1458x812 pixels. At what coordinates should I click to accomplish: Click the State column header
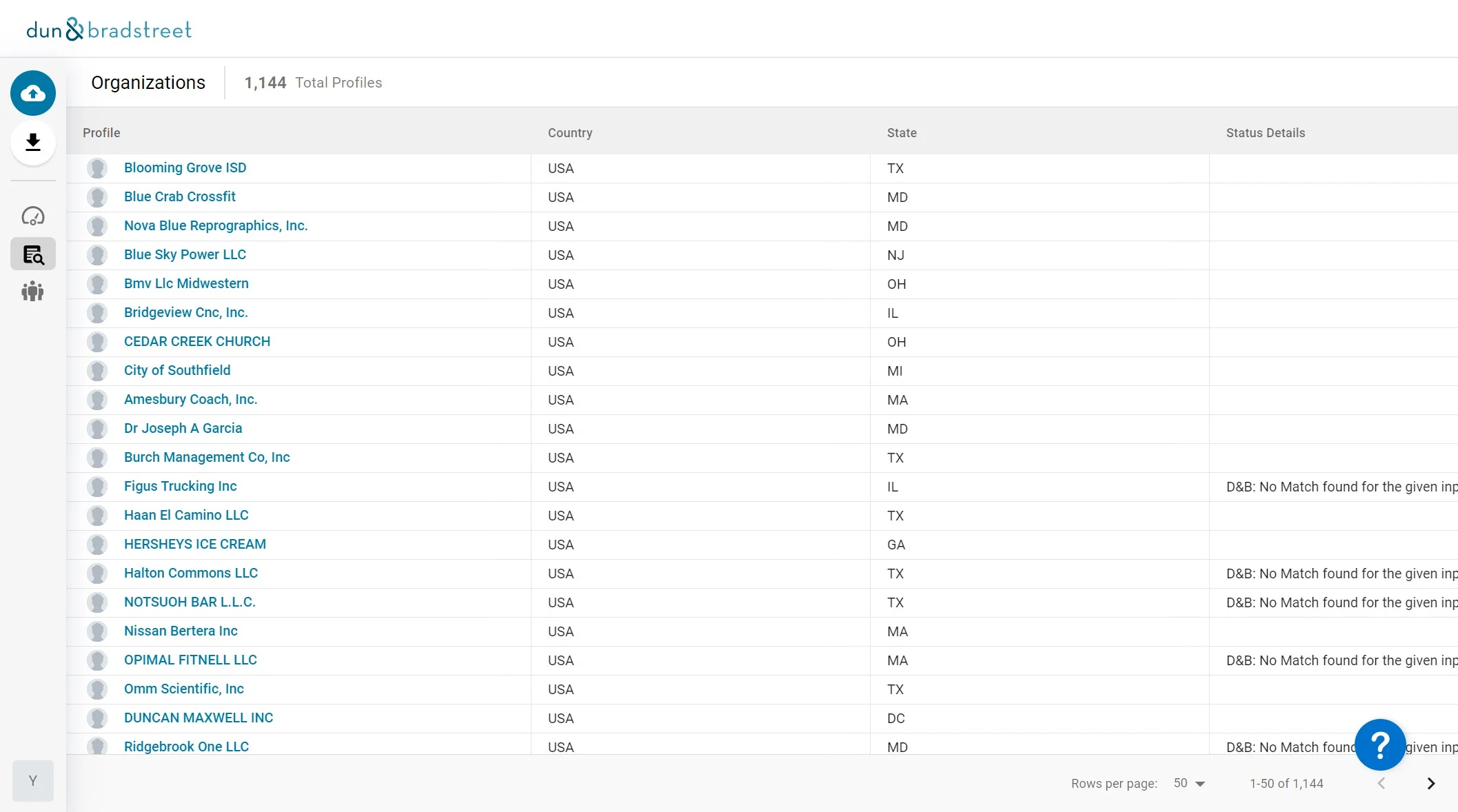pos(902,133)
